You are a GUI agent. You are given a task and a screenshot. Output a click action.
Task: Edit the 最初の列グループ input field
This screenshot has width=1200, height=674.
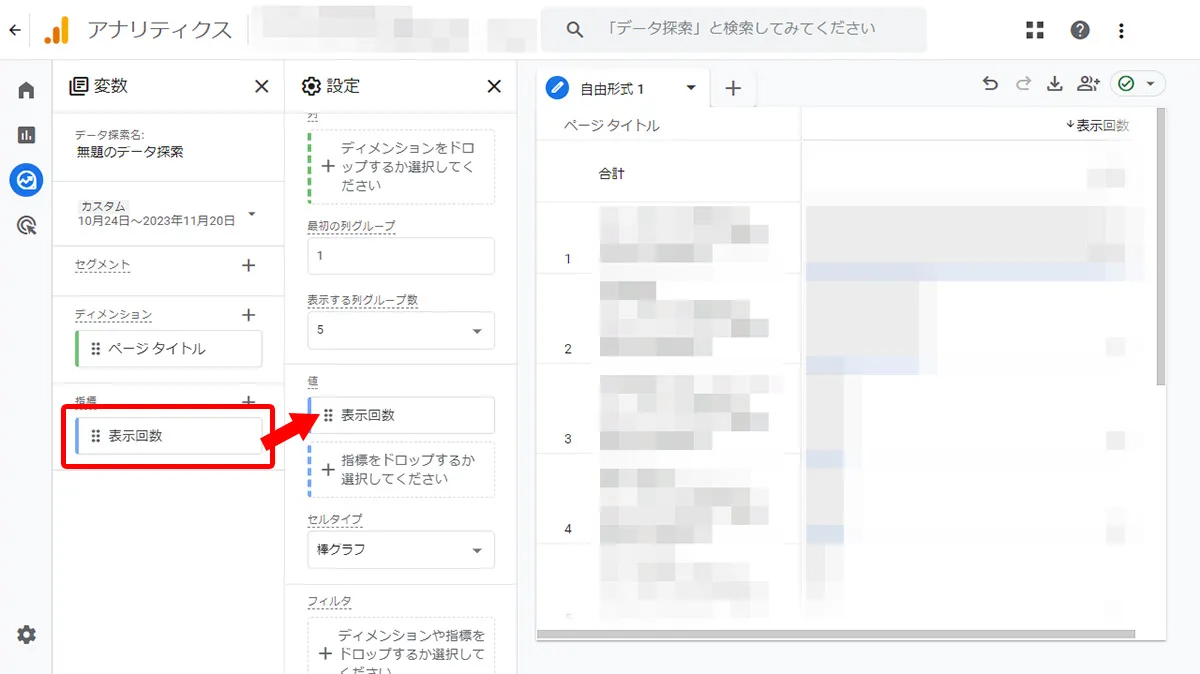tap(400, 256)
